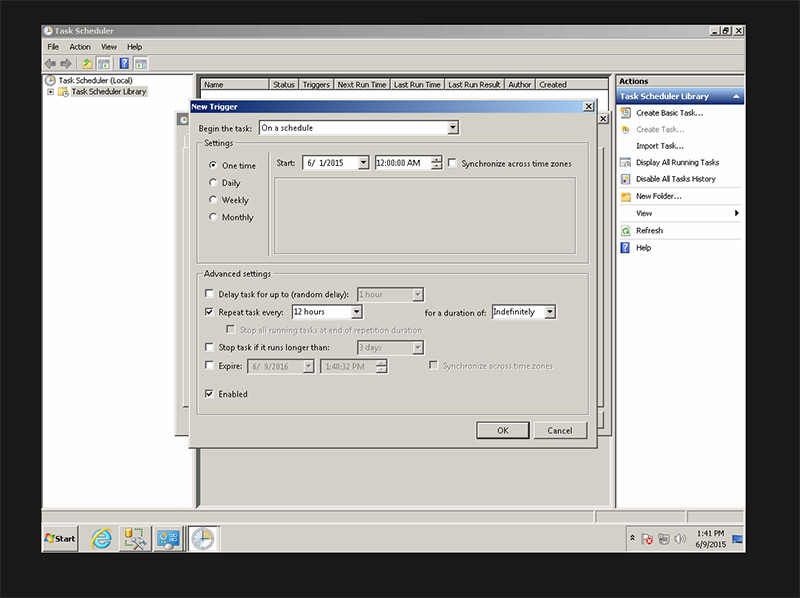This screenshot has width=800, height=598.
Task: Click the Name column header
Action: (x=235, y=85)
